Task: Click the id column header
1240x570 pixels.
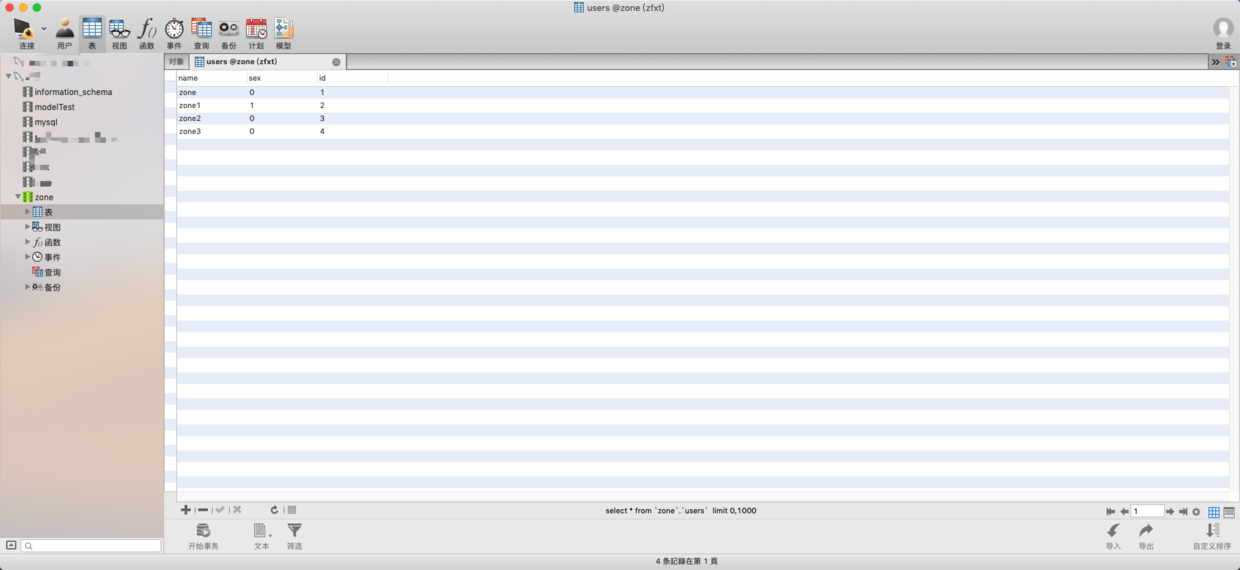Action: tap(352, 78)
